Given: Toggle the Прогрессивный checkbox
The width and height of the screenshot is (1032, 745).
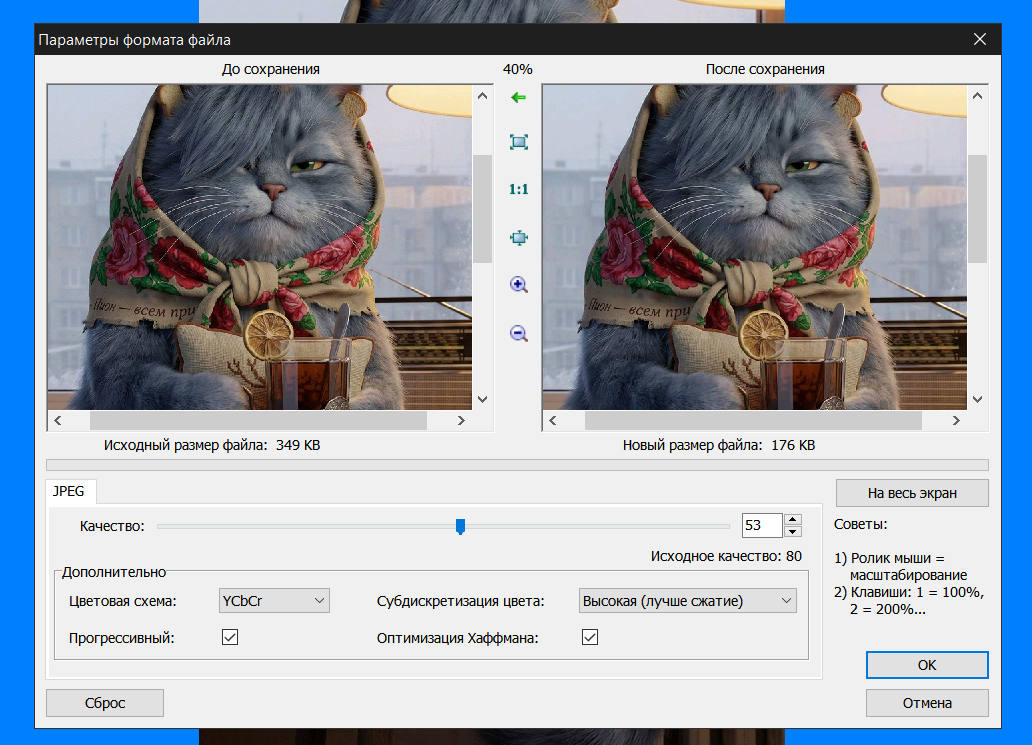Looking at the screenshot, I should tap(230, 637).
